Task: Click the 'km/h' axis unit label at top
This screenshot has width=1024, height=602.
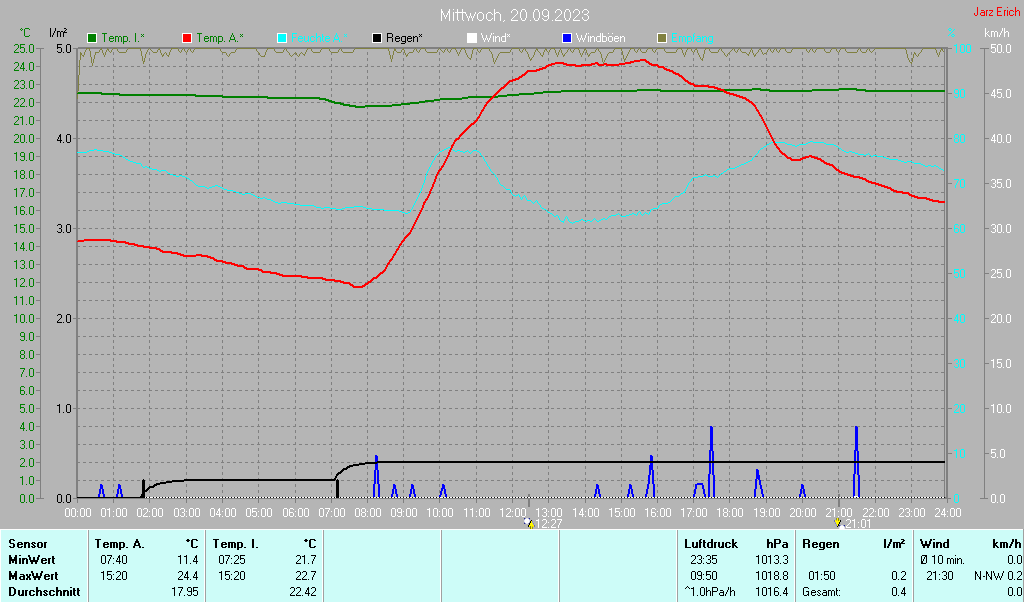Action: coord(997,33)
